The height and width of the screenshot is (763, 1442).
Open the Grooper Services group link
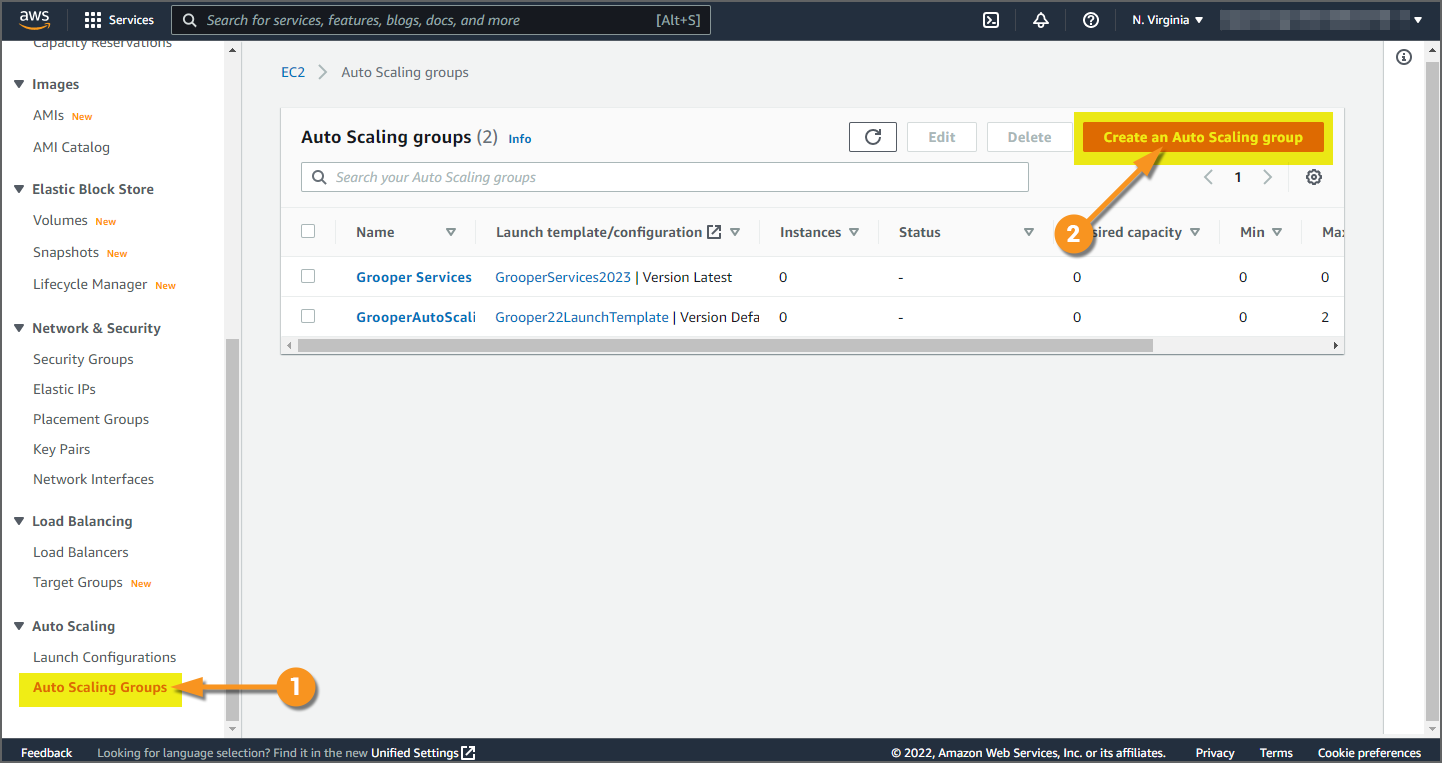[414, 277]
